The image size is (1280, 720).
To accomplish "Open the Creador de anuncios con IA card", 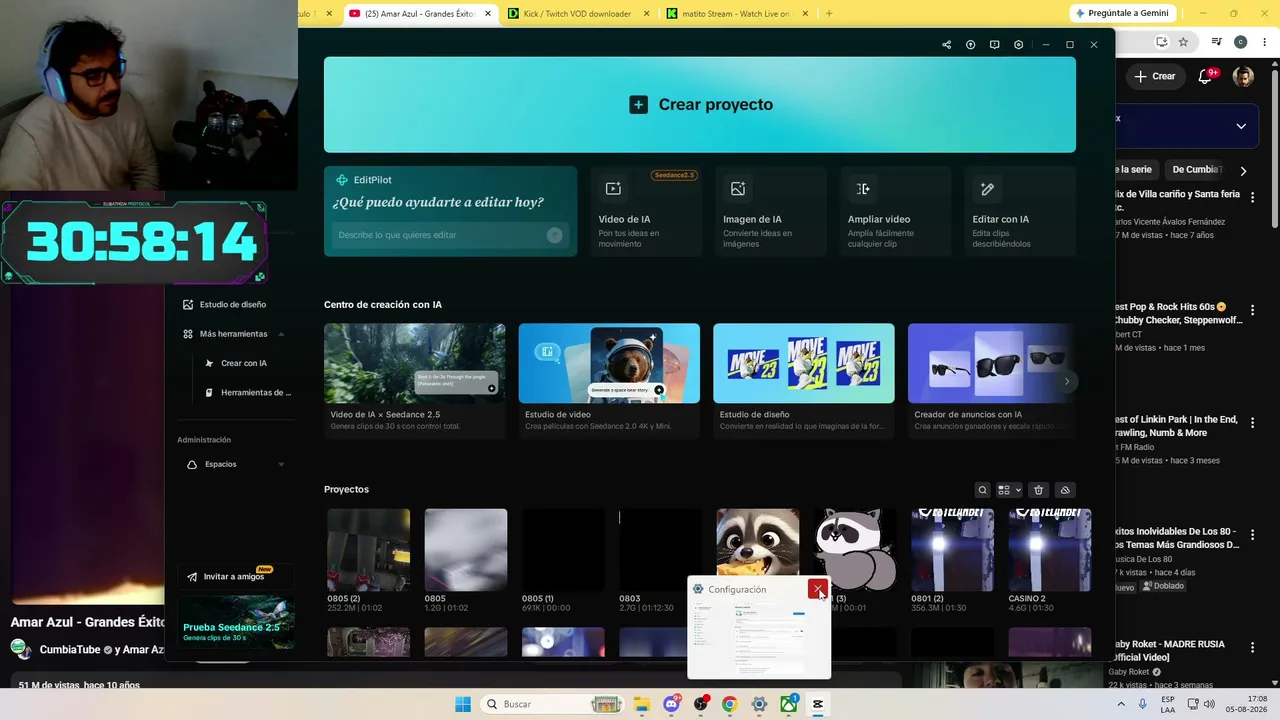I will (x=992, y=379).
